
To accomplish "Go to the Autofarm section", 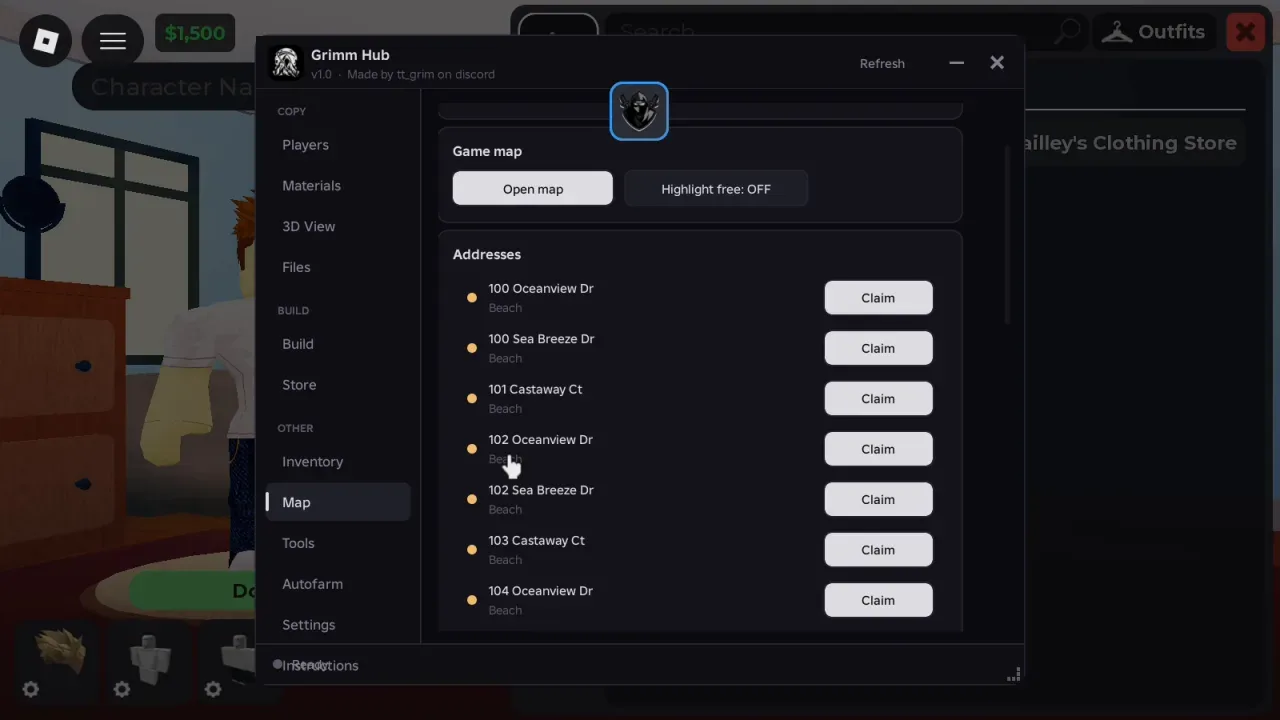I will pyautogui.click(x=338, y=584).
